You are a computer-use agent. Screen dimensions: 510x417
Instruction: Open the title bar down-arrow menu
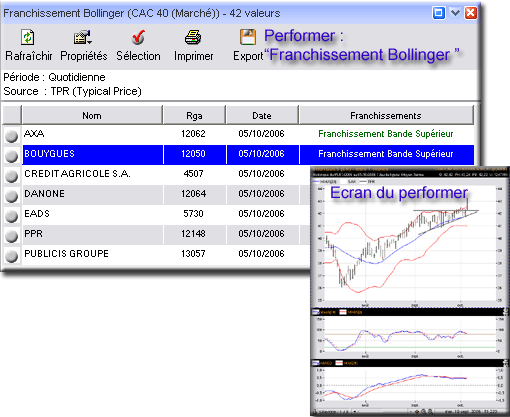tap(455, 13)
